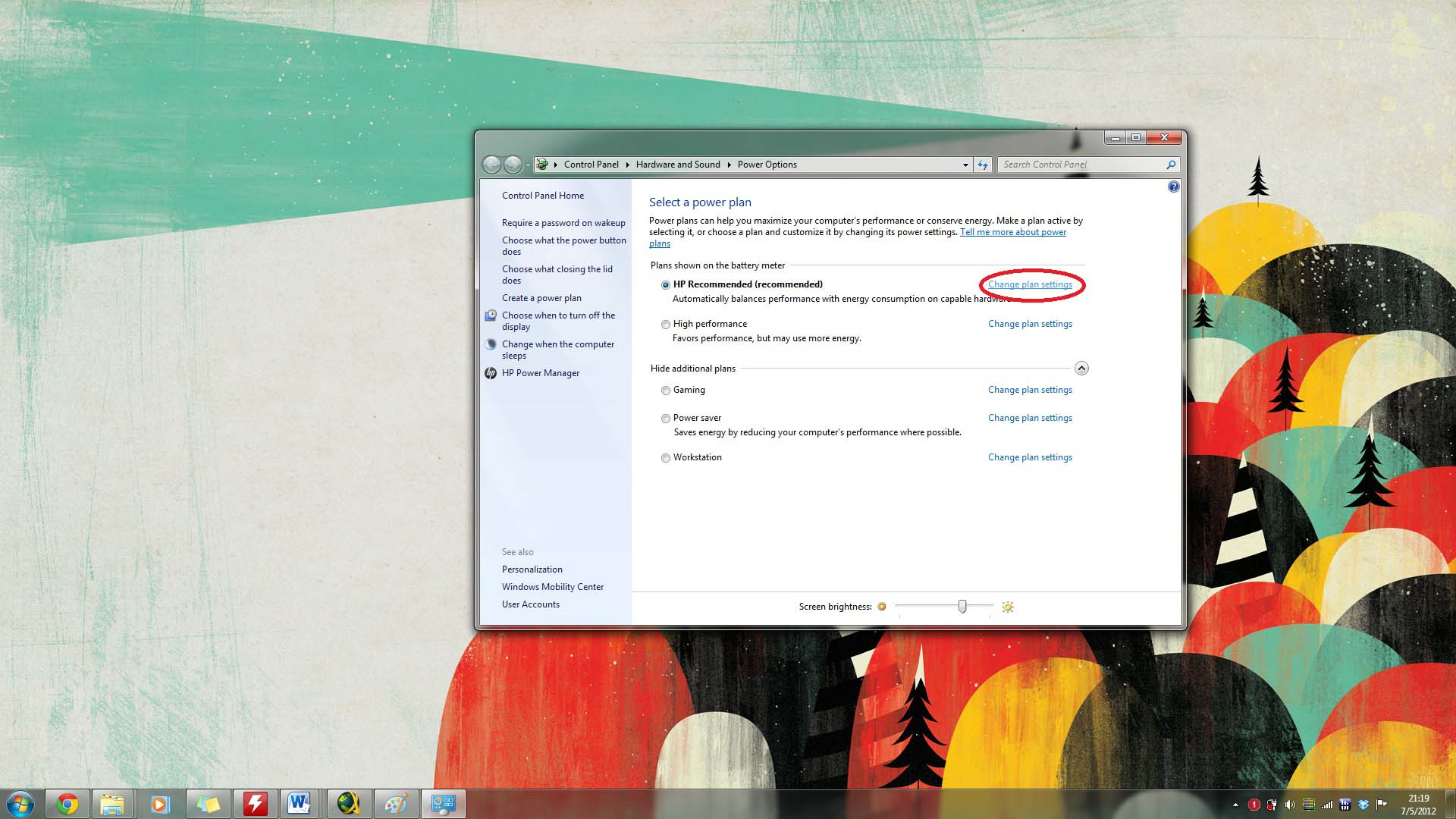The width and height of the screenshot is (1456, 819).
Task: Select the High performance power plan
Action: tap(666, 325)
